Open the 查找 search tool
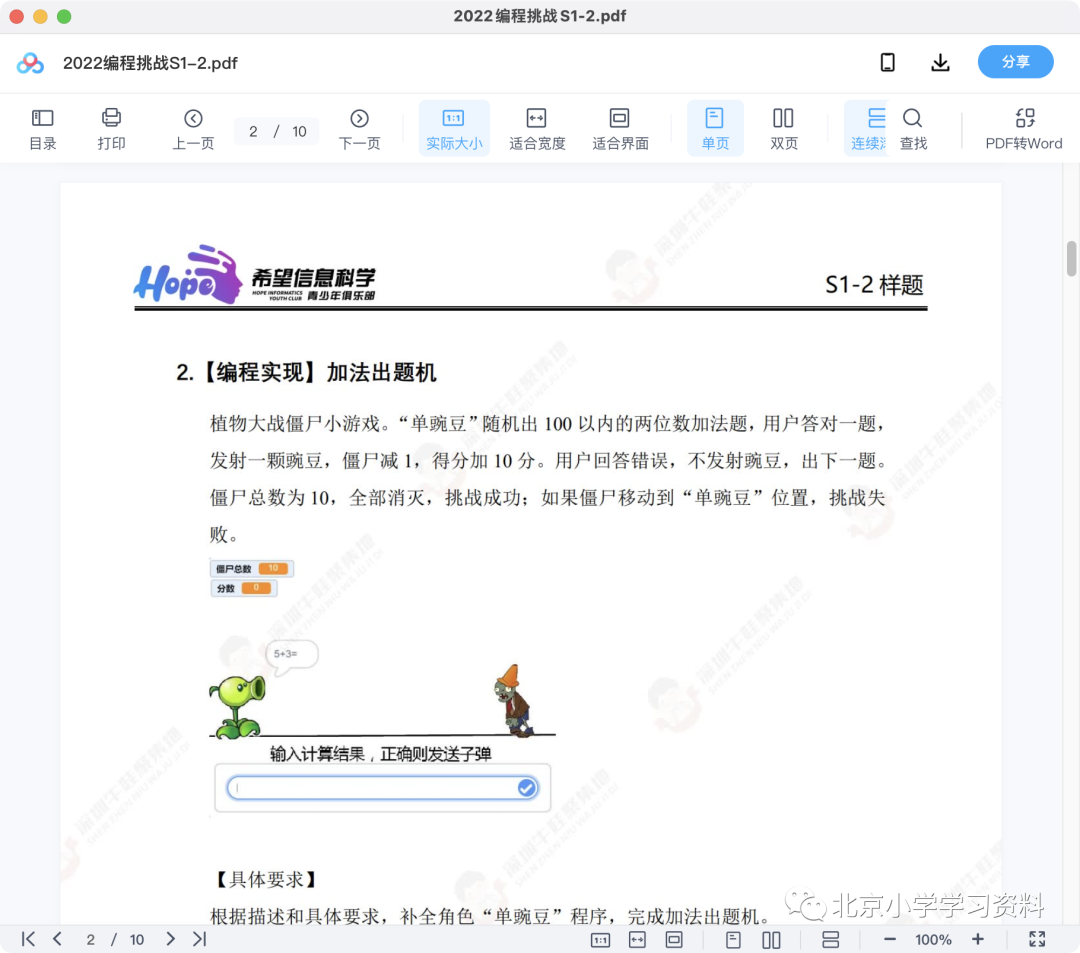The width and height of the screenshot is (1080, 953). coord(913,129)
